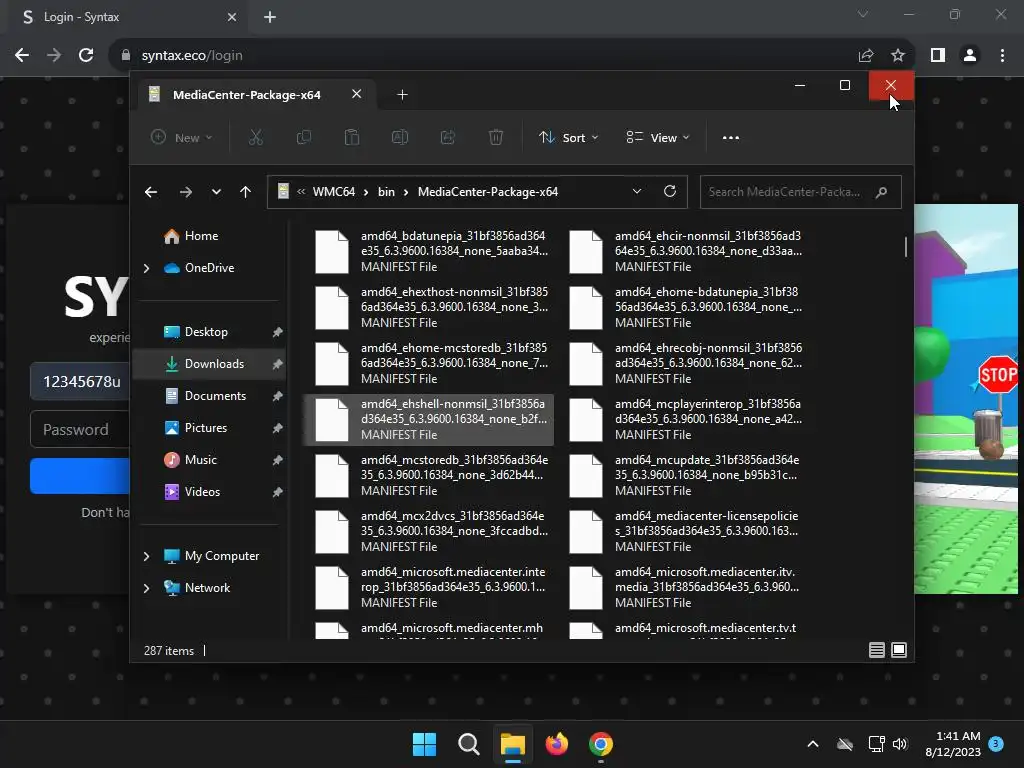The image size is (1024, 768).
Task: Click bin in breadcrumb path
Action: (x=386, y=192)
